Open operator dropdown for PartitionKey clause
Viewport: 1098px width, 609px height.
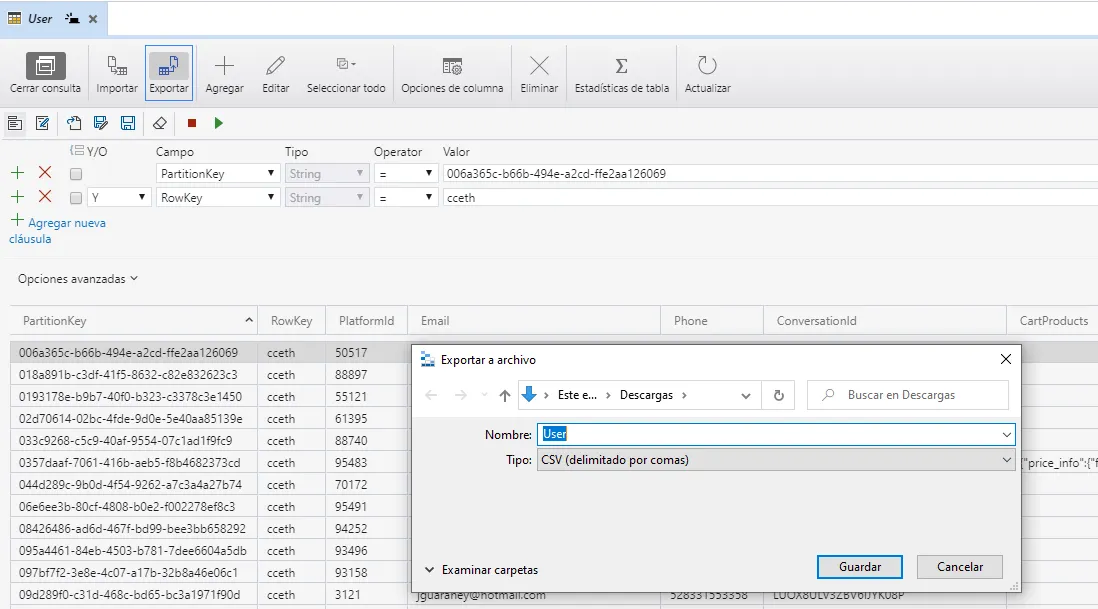[406, 174]
